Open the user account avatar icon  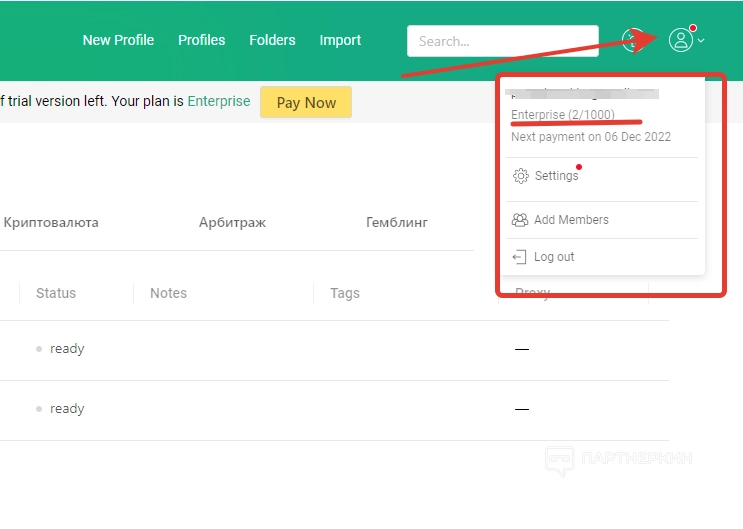[681, 40]
